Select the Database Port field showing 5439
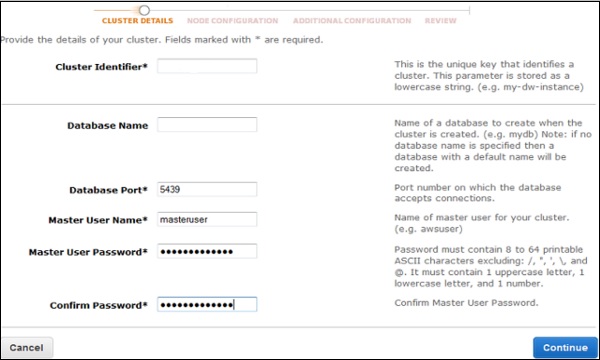This screenshot has height=360, width=600. point(207,189)
